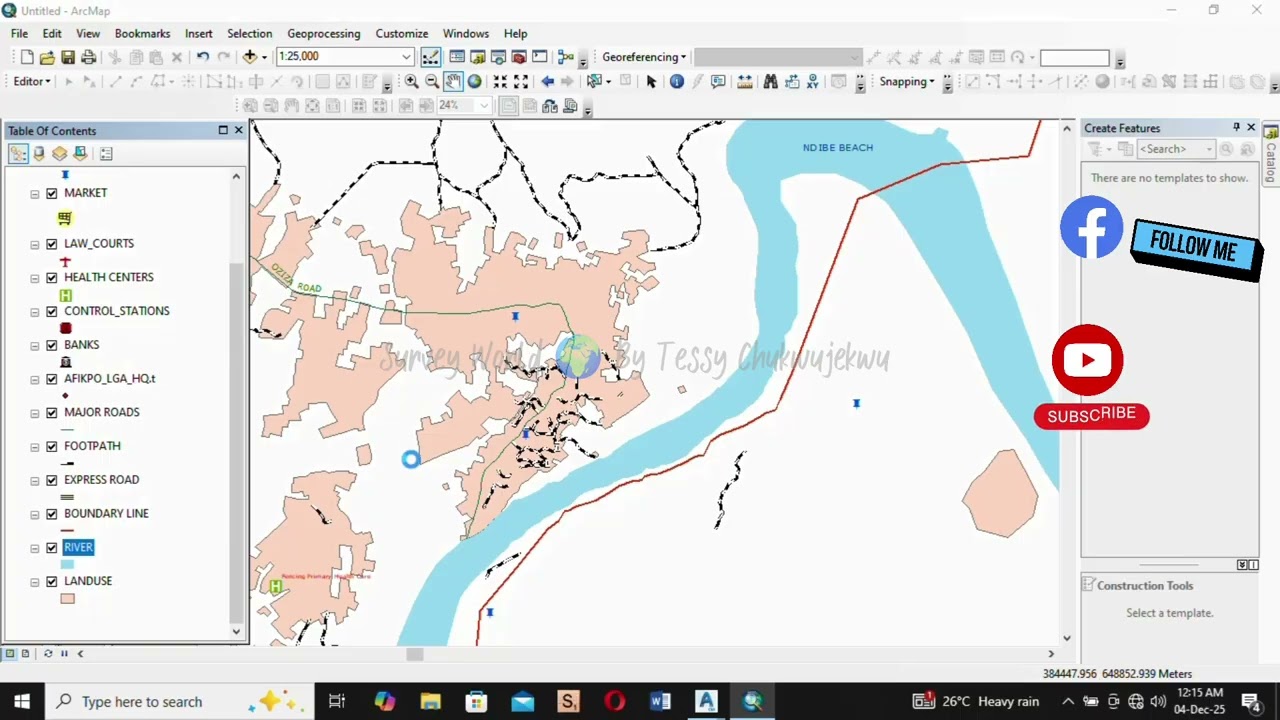Image resolution: width=1280 pixels, height=720 pixels.
Task: Open the map scale 1:25,000 dropdown
Action: point(406,57)
